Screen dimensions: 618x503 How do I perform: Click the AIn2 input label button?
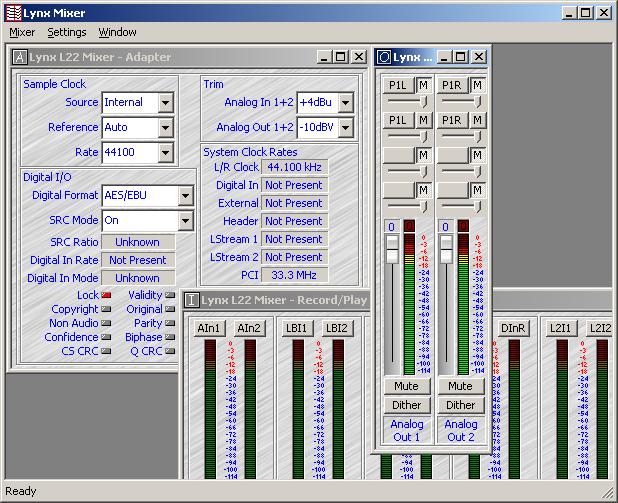point(249,328)
